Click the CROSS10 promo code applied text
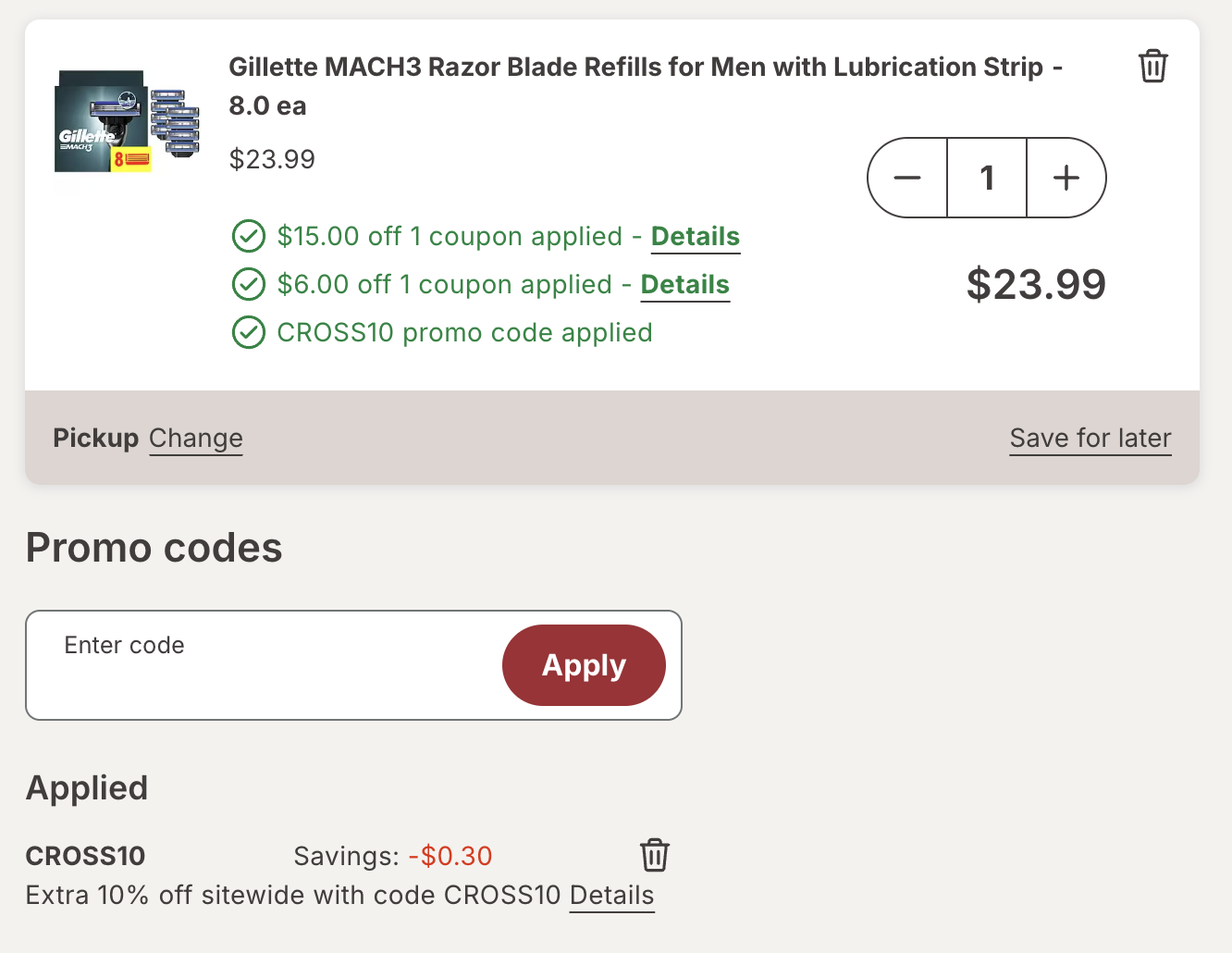 [x=464, y=333]
